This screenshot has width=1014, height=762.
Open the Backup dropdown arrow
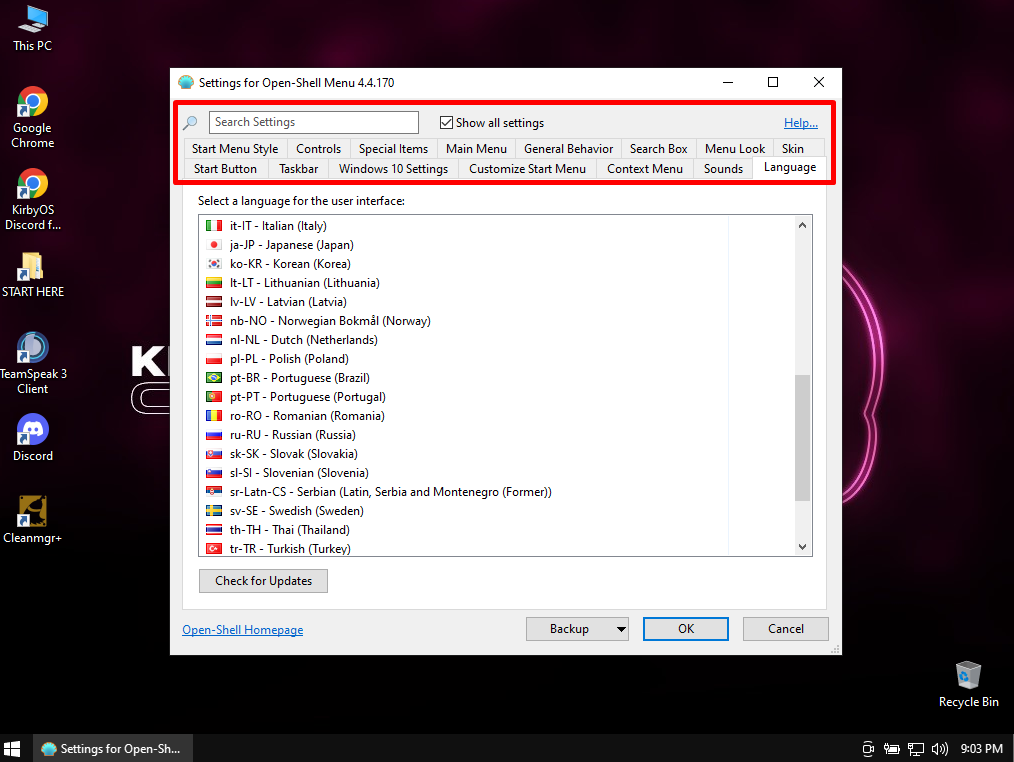[621, 629]
